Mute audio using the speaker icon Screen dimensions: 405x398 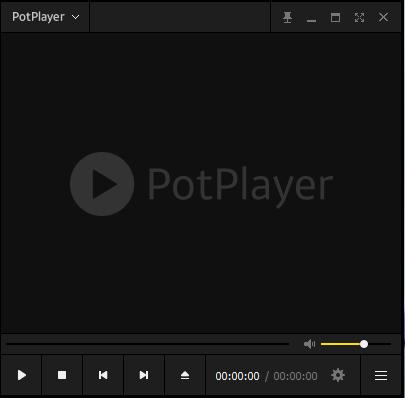(309, 344)
